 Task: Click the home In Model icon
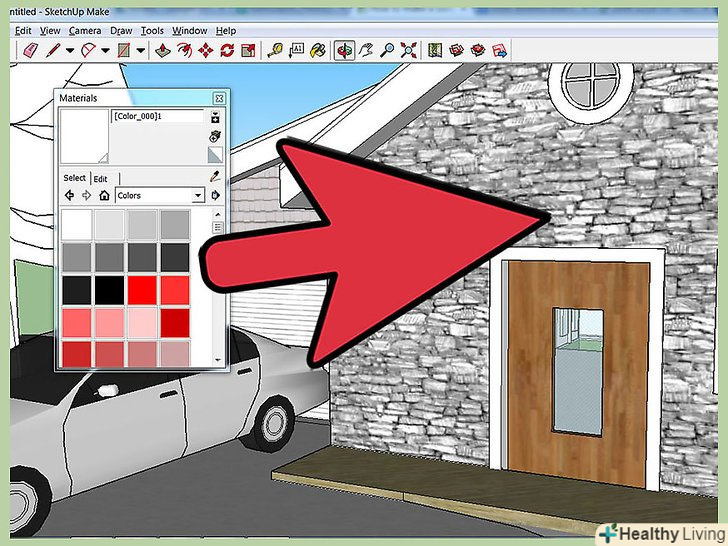click(x=104, y=195)
